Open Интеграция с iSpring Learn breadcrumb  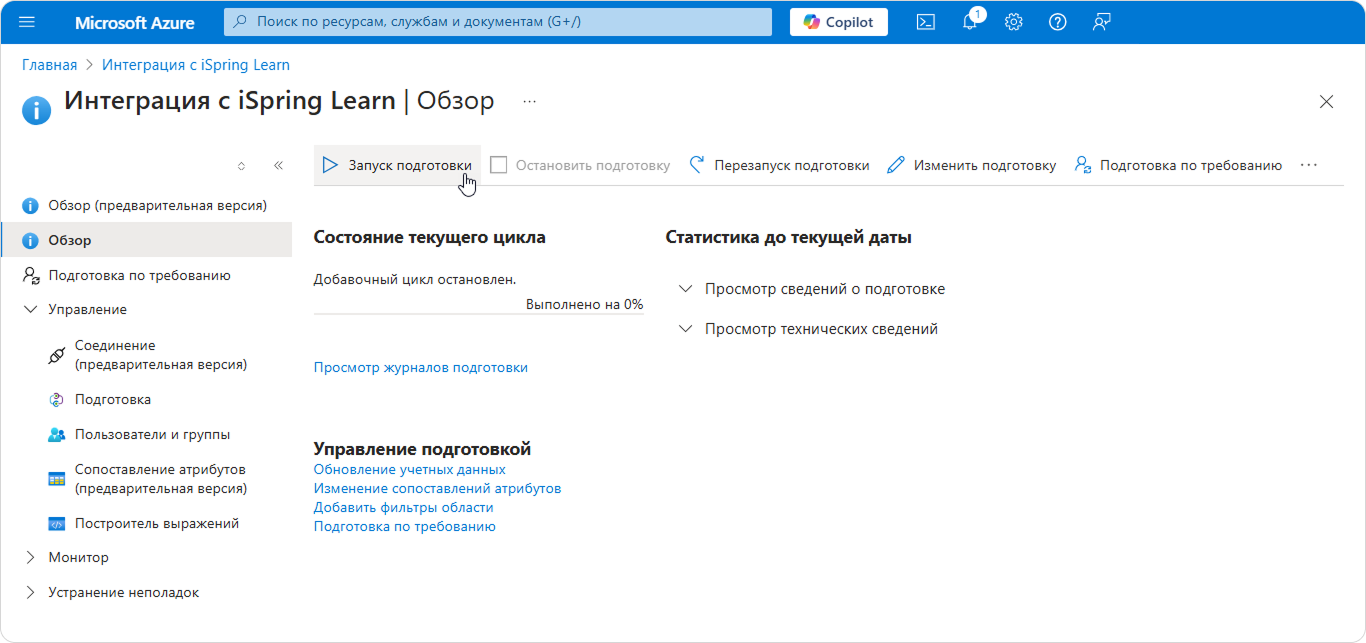196,65
